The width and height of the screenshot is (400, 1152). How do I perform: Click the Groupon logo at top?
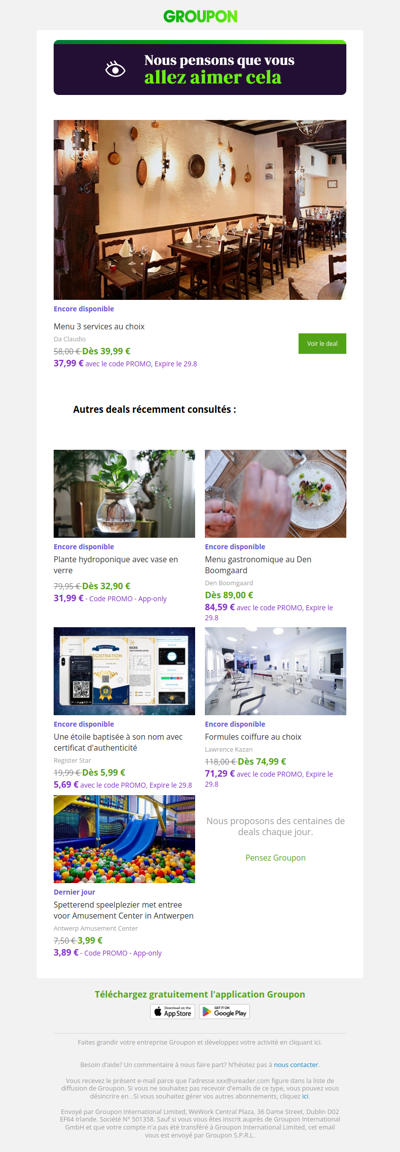(x=200, y=16)
